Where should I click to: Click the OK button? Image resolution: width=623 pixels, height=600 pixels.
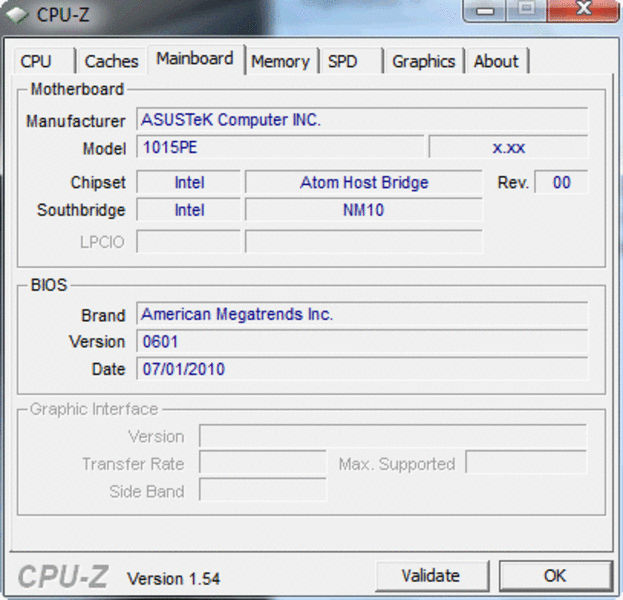(555, 575)
